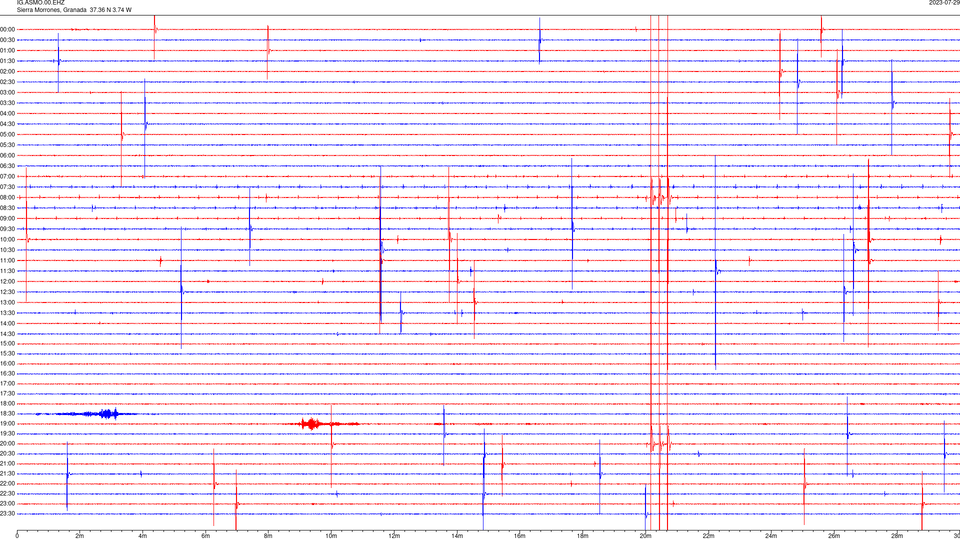The width and height of the screenshot is (960, 540).
Task: Select the 23:00 time row label
Action: (x=8, y=503)
